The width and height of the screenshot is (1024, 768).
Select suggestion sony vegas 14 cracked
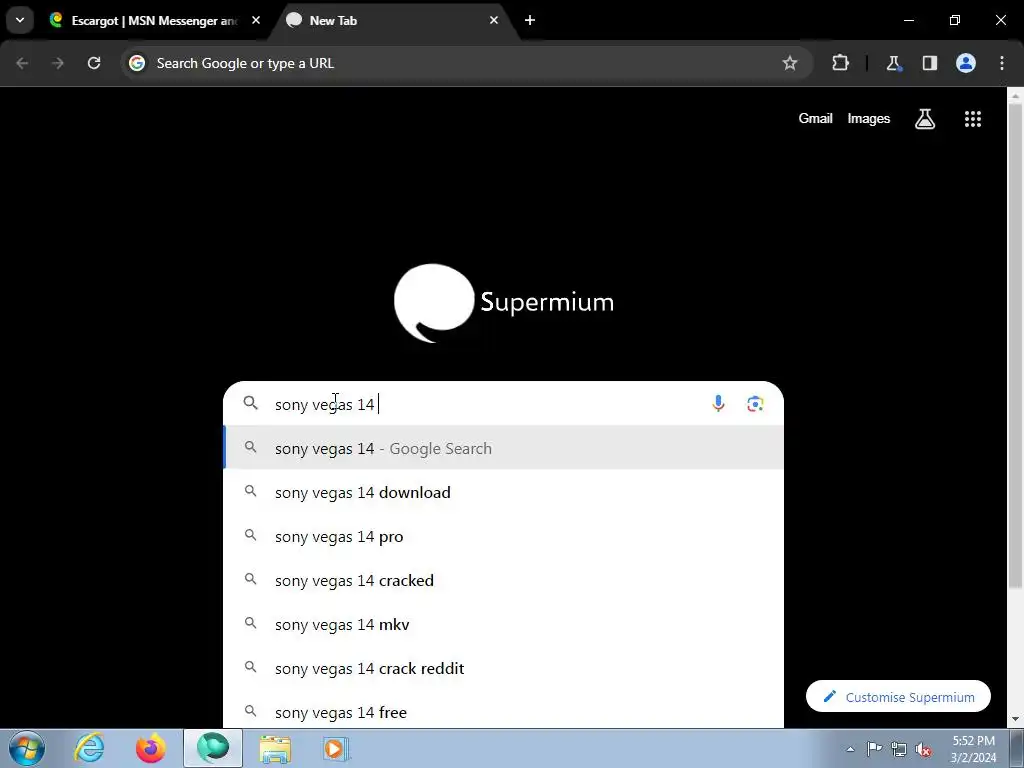(504, 580)
